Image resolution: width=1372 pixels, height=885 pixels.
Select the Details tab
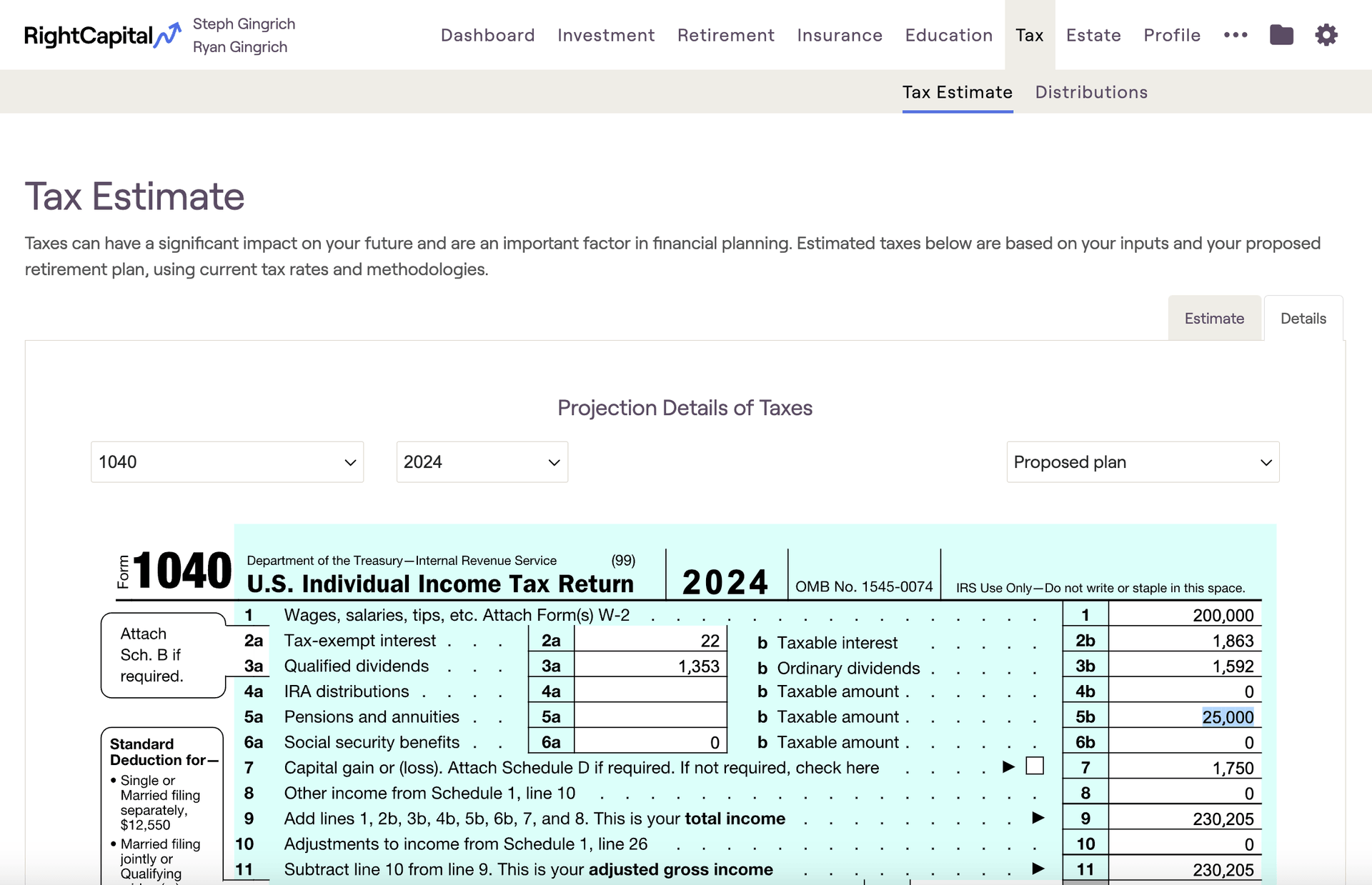(1303, 319)
